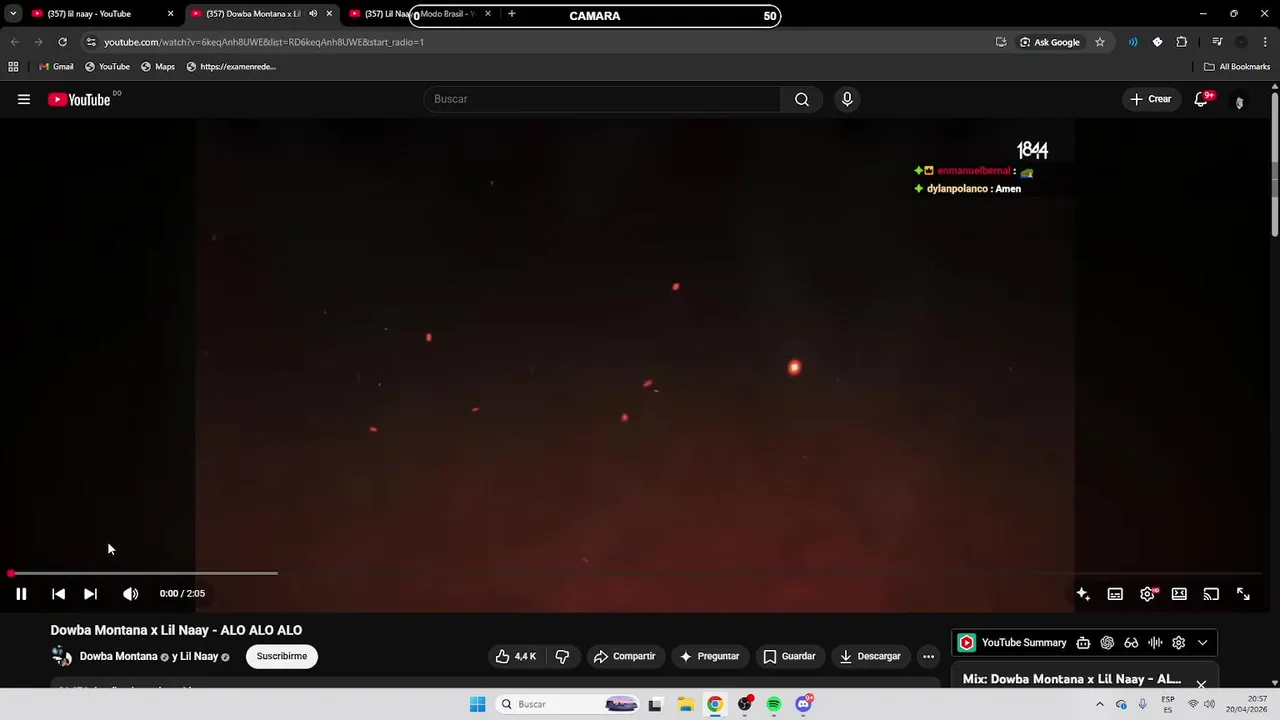Open the player settings gear with HD badge
The width and height of the screenshot is (1280, 720).
point(1148,594)
